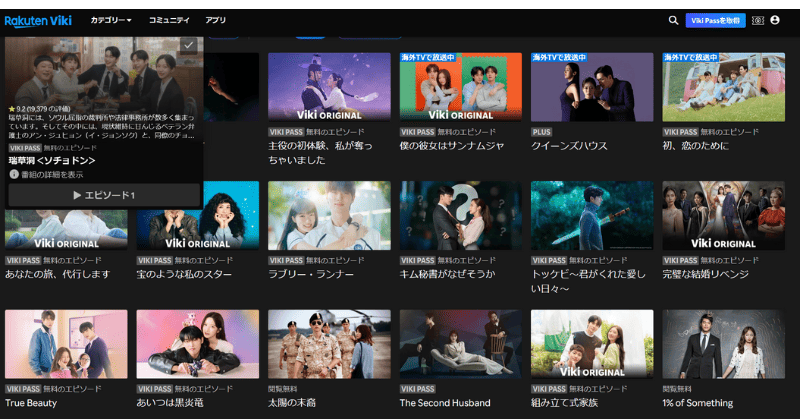This screenshot has width=800, height=419.
Task: Click title text 1% of Something
Action: coord(697,403)
